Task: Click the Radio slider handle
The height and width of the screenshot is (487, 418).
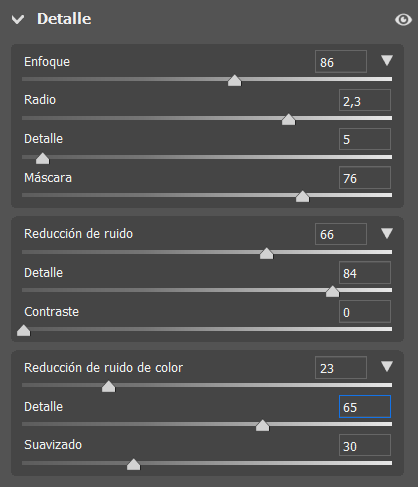Action: click(288, 119)
